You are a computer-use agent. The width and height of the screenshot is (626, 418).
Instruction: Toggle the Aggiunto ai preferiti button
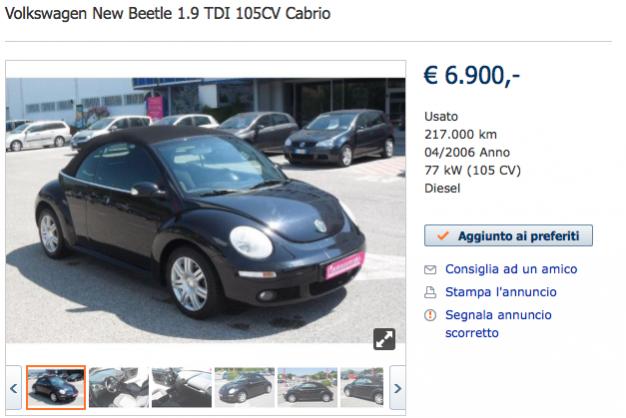point(508,236)
